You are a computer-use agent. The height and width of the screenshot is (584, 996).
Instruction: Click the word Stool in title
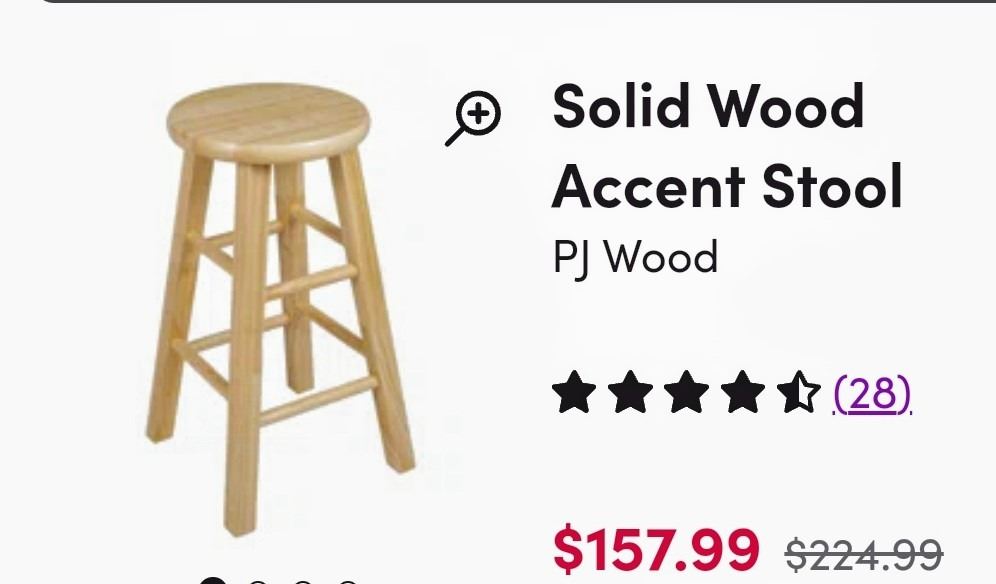832,186
